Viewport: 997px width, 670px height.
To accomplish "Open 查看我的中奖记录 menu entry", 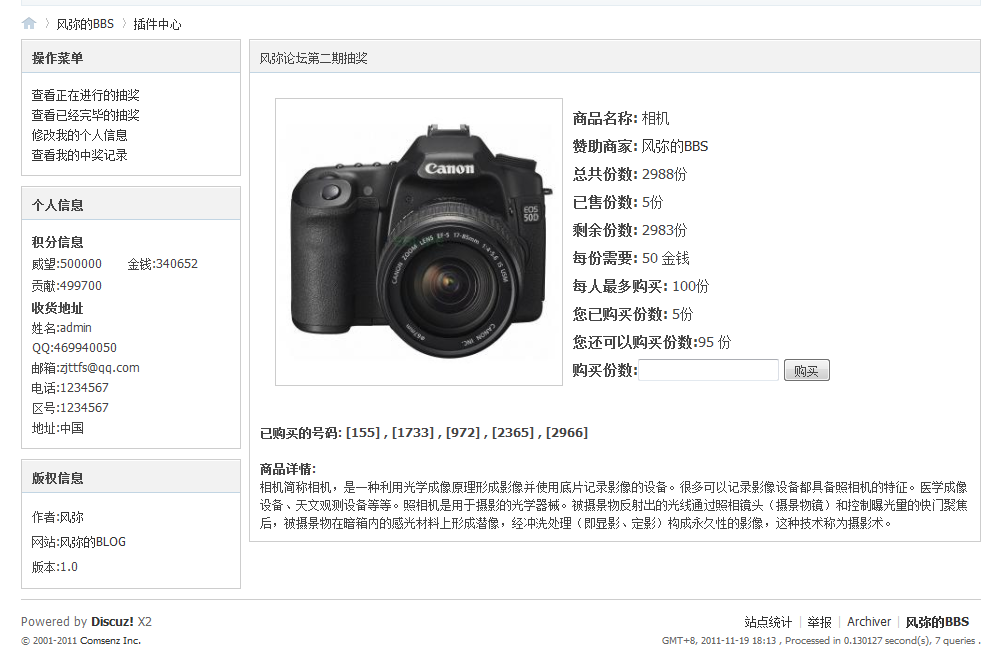I will [x=79, y=155].
